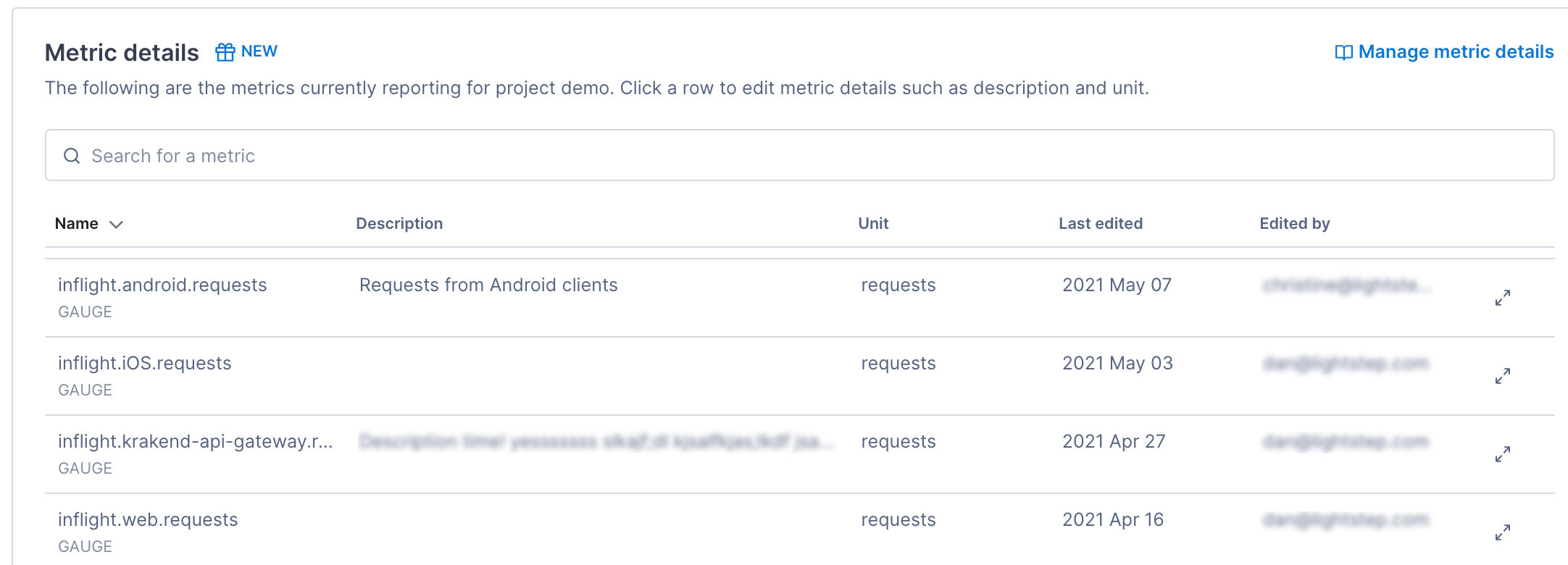Screen dimensions: 1568x565
Task: Click the book icon beside Manage metric details
Action: coord(1343,53)
